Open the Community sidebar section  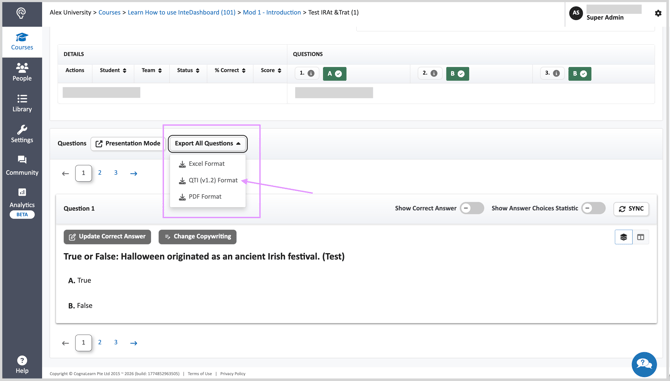point(22,165)
